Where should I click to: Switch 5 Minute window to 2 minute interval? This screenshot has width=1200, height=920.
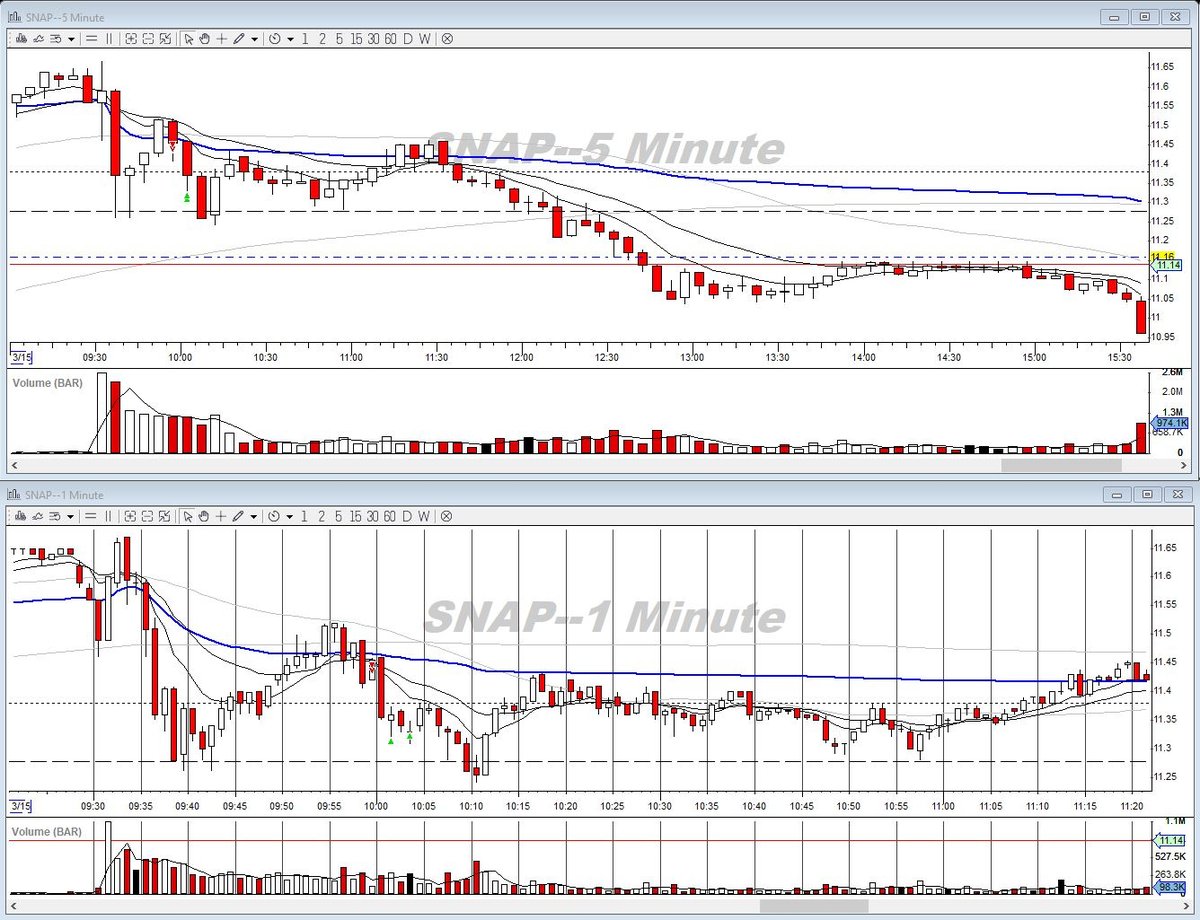click(322, 39)
